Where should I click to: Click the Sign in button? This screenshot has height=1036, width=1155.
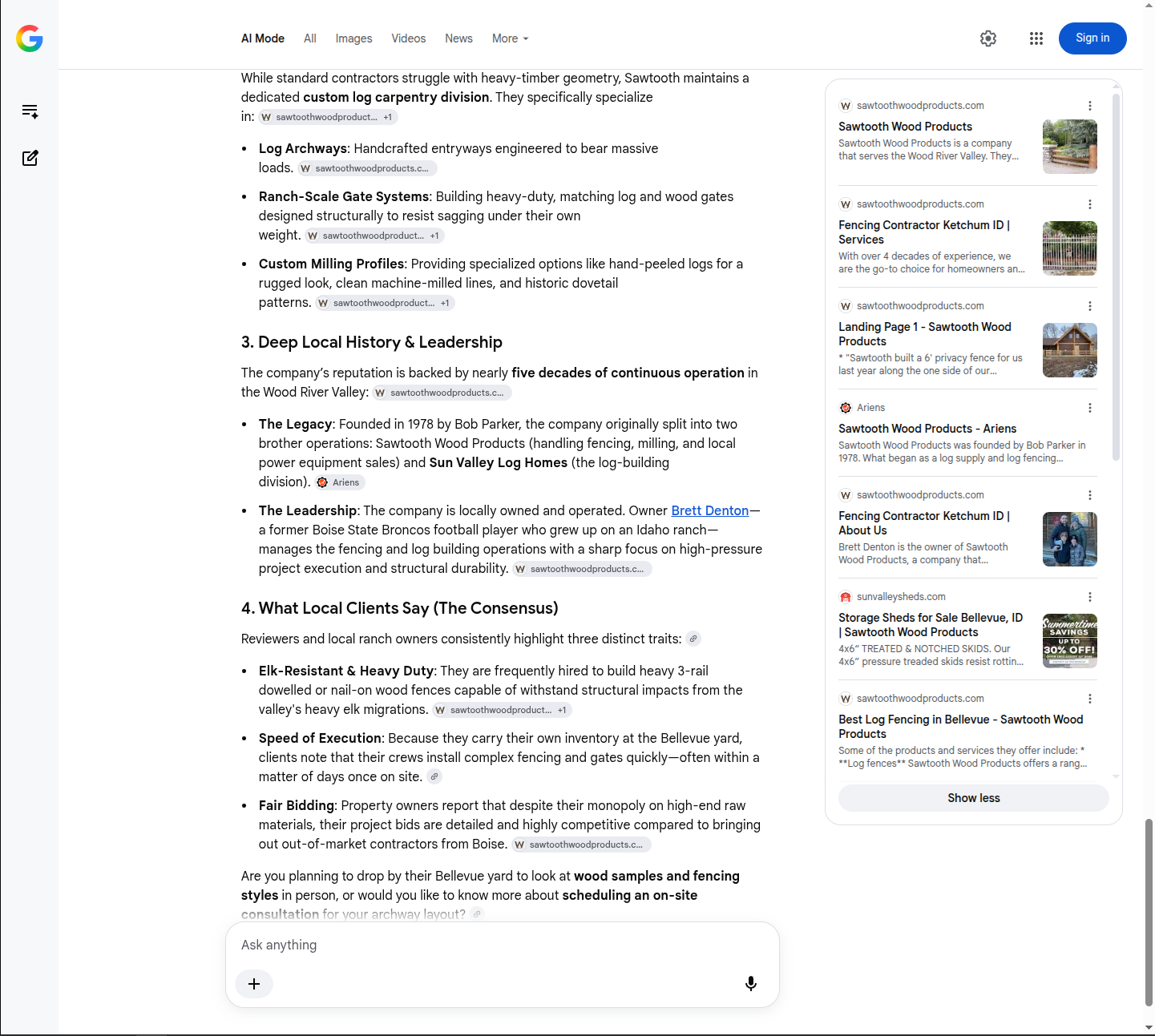(1092, 38)
